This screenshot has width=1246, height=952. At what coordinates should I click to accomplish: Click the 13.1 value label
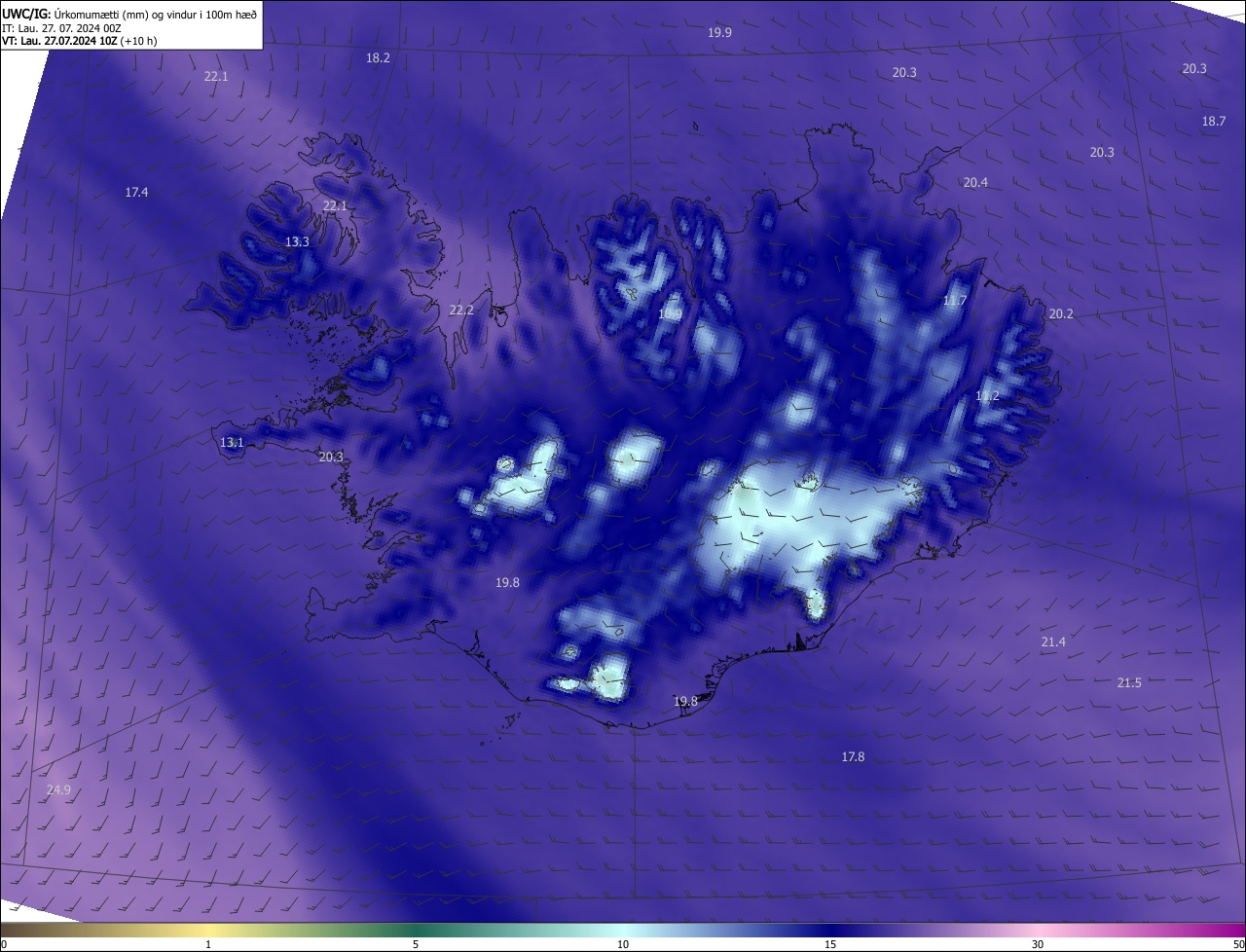(x=232, y=443)
